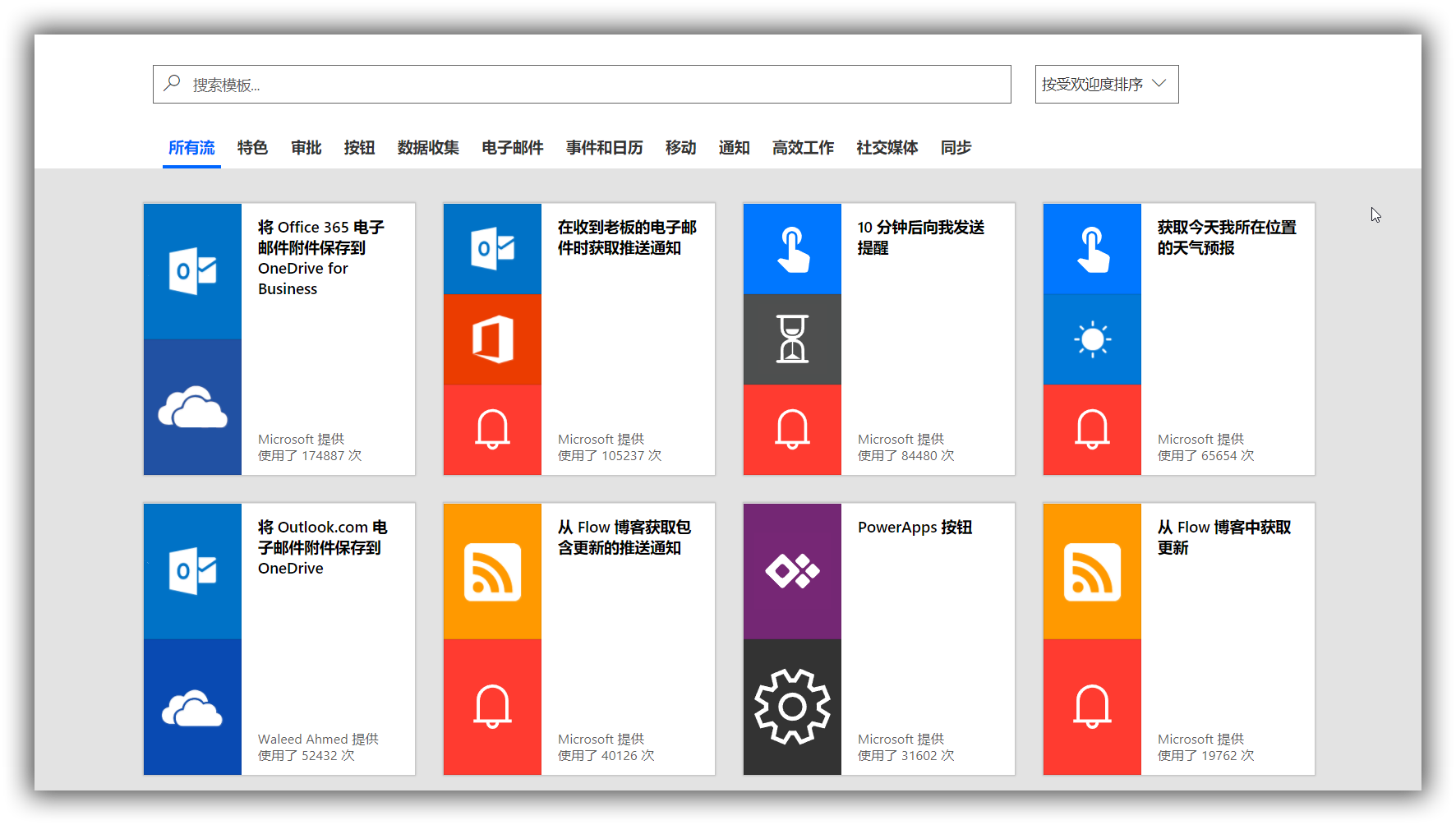Screen dimensions: 1456x825
Task: Click 使用了 105237 次 usage text
Action: (x=610, y=455)
